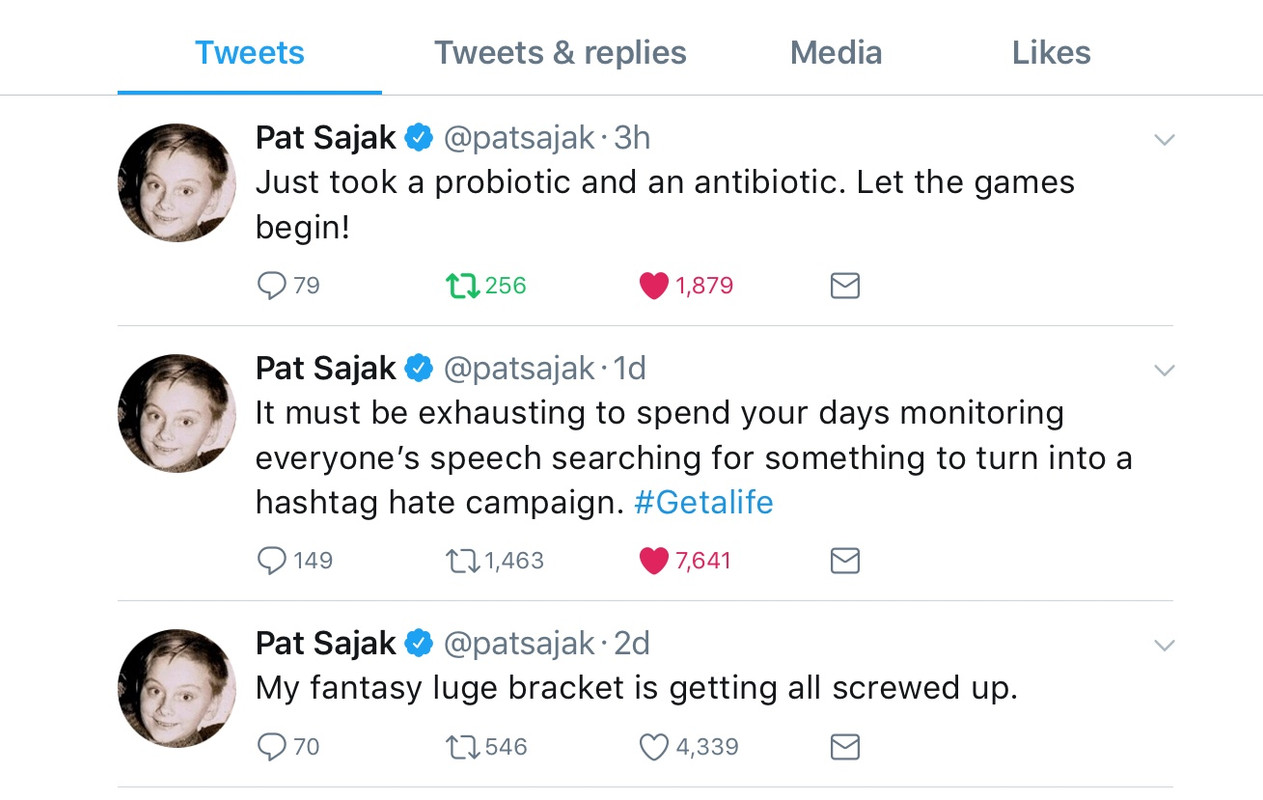The image size is (1263, 800).
Task: Reply to the fantasy luge bracket tweet
Action: (x=272, y=747)
